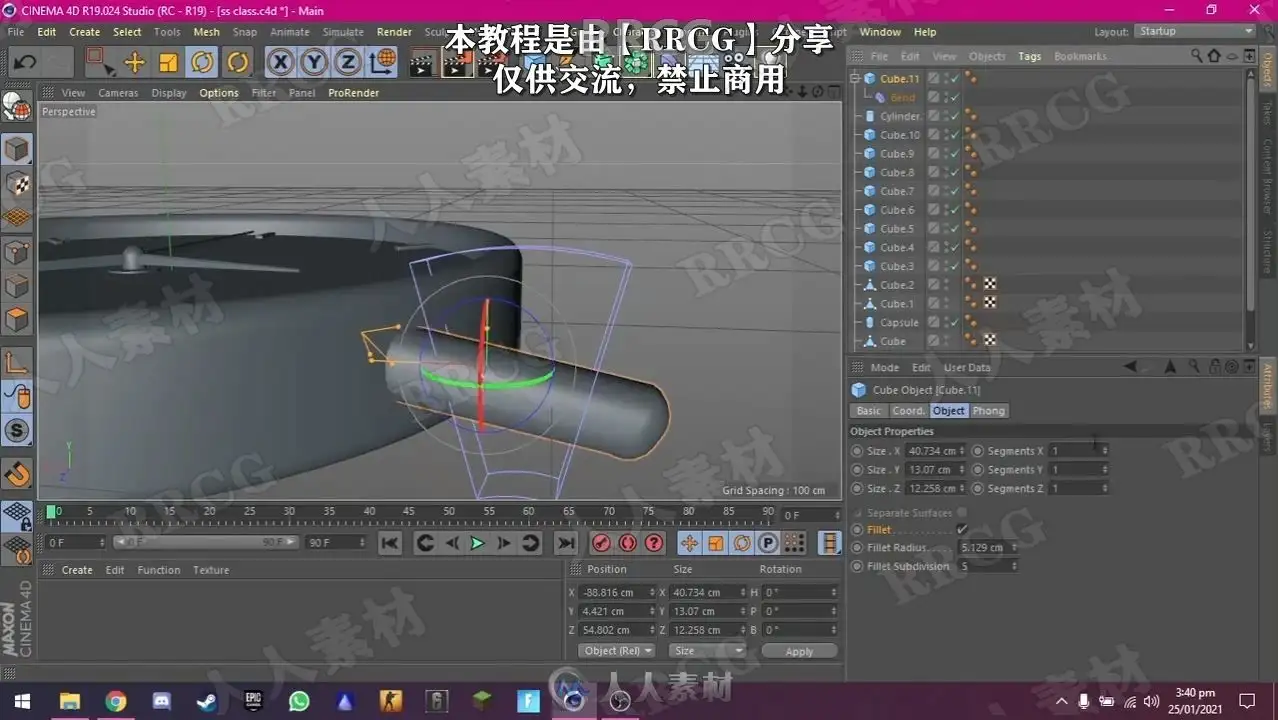Screen dimensions: 1278x720
Task: Click Tweak mouse icon in left toolbar
Action: point(17,397)
